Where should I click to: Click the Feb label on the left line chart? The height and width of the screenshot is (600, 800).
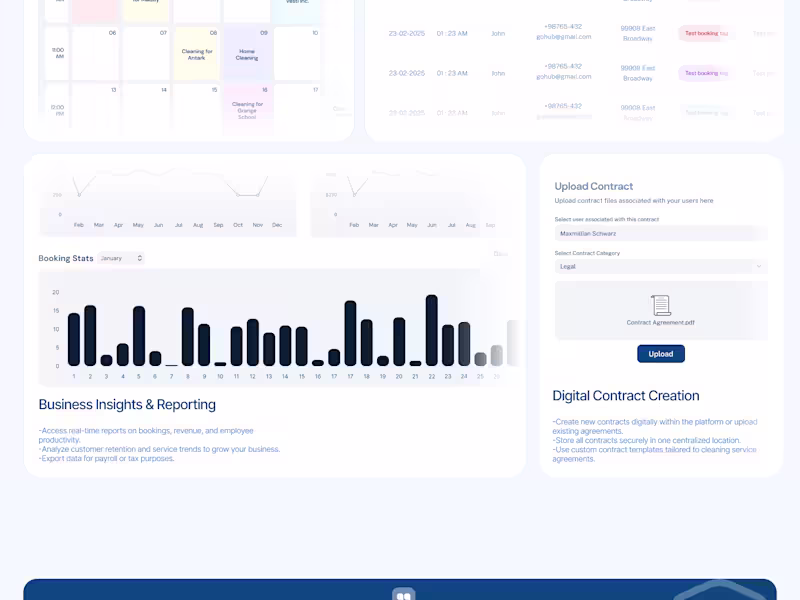point(79,225)
